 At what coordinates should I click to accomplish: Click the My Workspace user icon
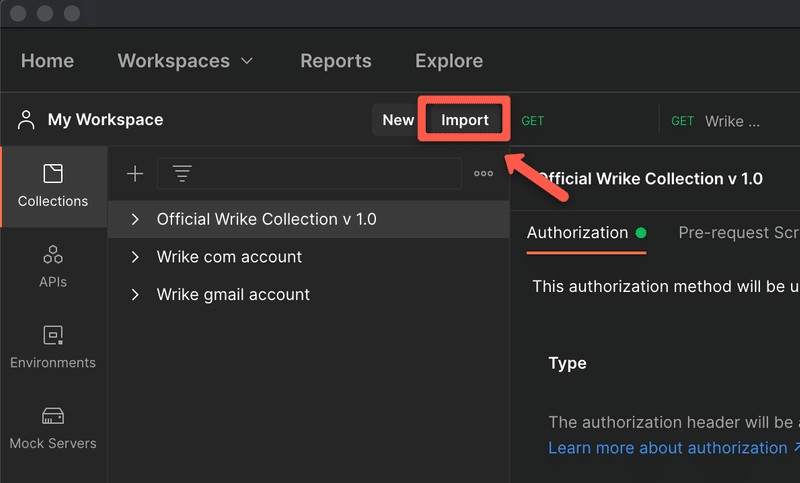pyautogui.click(x=26, y=120)
